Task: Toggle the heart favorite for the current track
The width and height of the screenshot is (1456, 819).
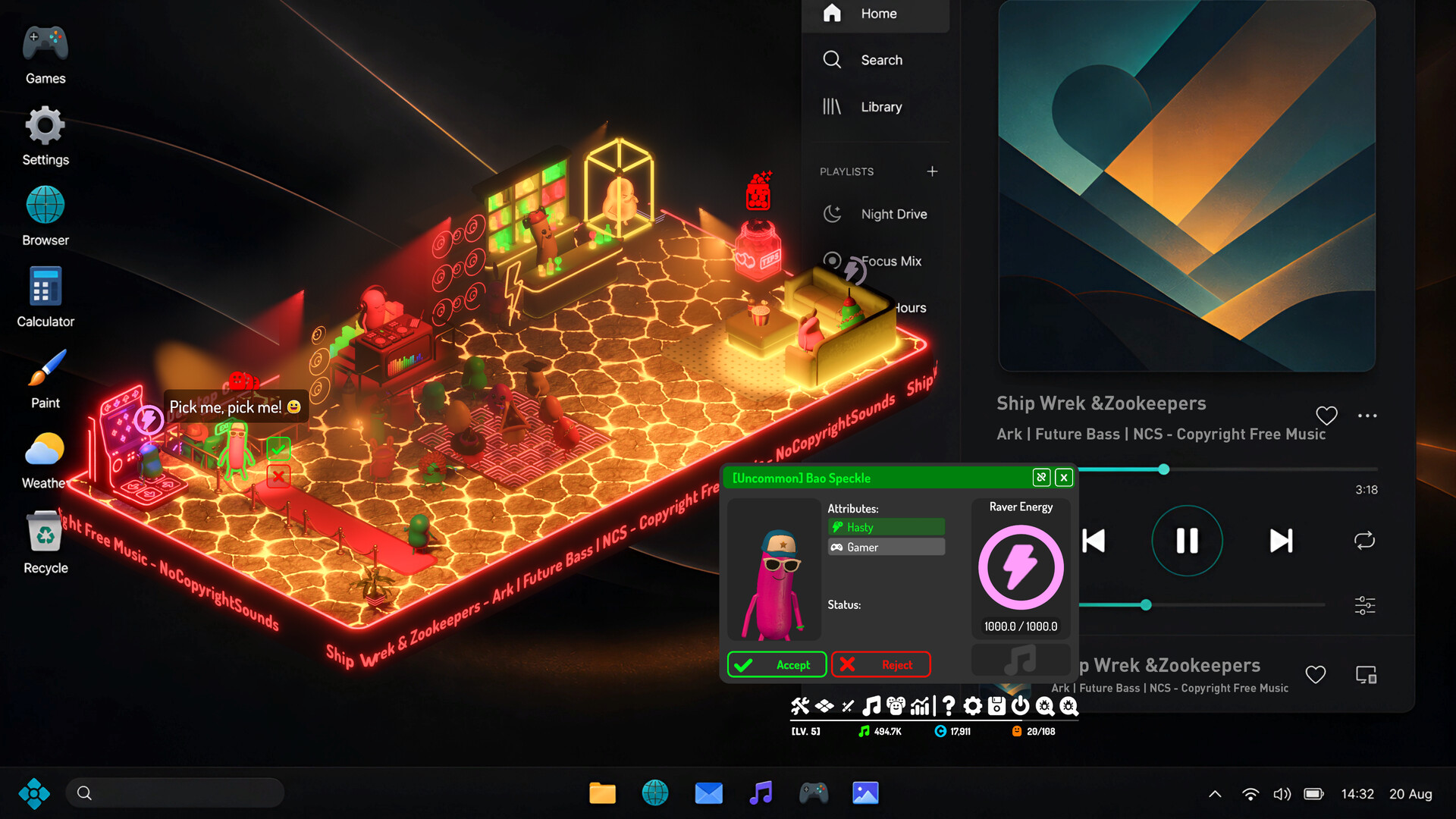Action: [x=1326, y=415]
